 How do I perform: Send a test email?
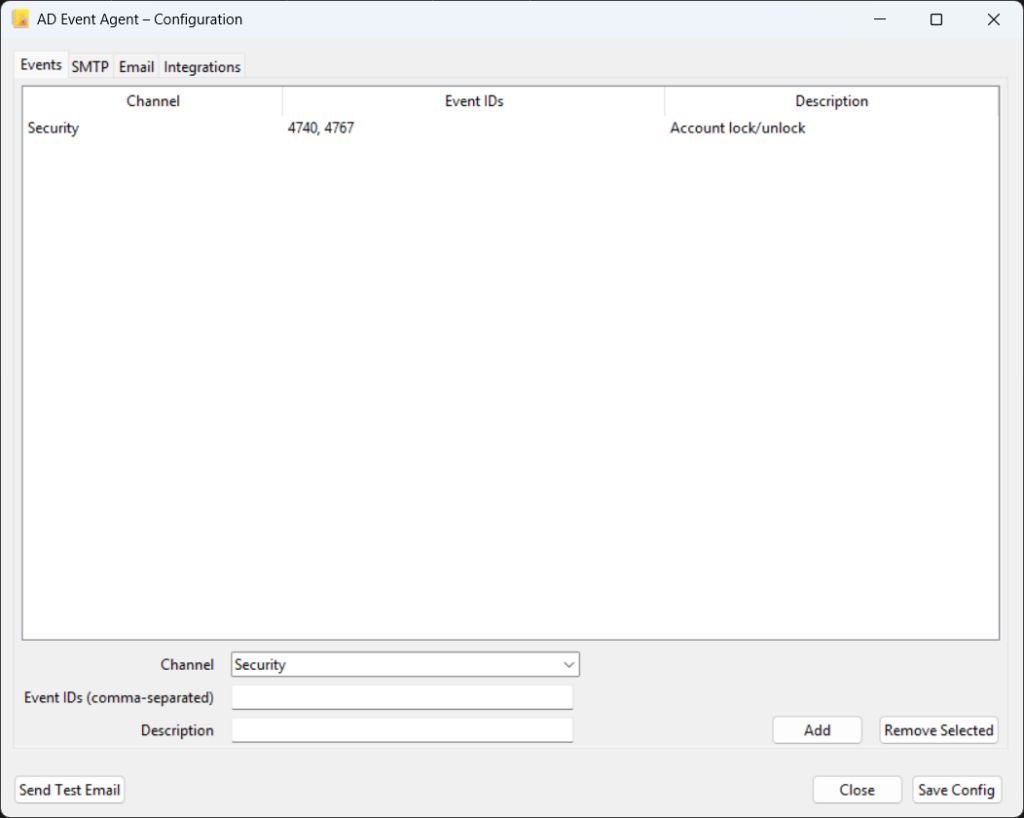pyautogui.click(x=70, y=790)
